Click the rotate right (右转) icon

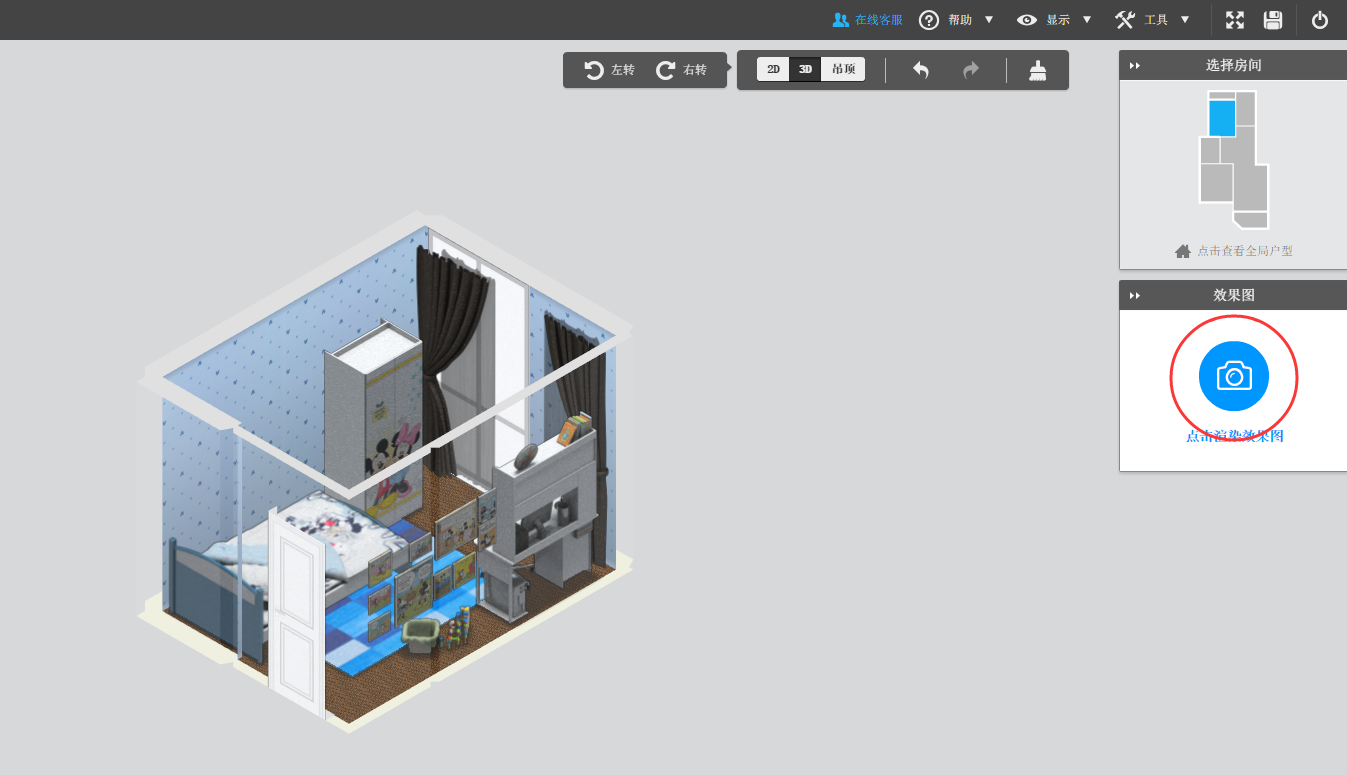(666, 70)
